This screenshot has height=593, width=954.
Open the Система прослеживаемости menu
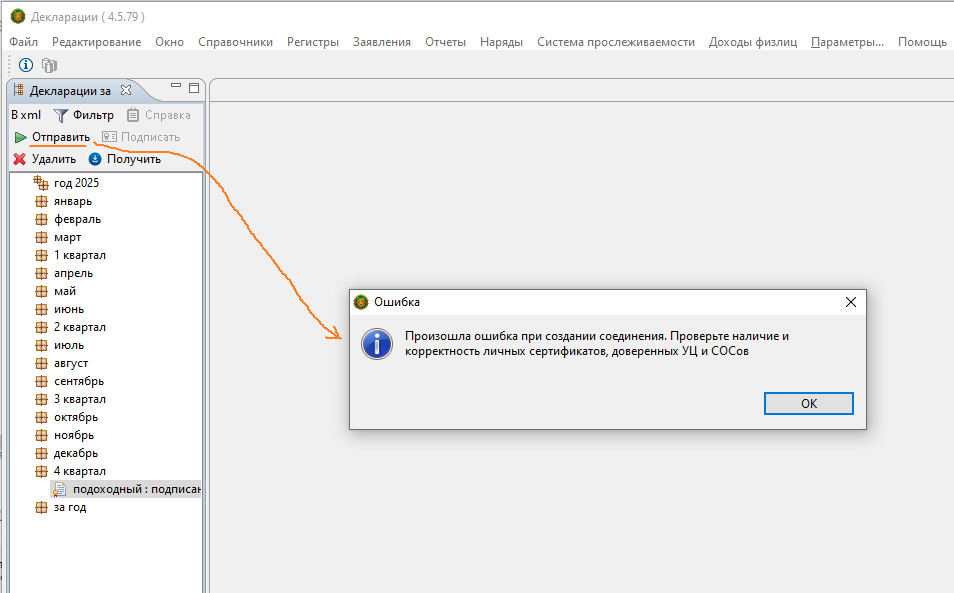[615, 42]
